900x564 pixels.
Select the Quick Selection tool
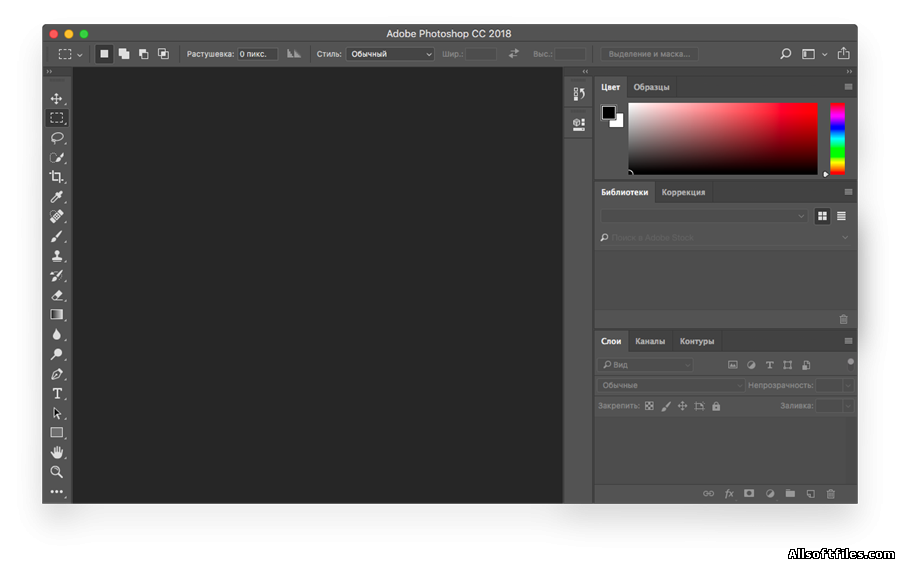tap(56, 157)
